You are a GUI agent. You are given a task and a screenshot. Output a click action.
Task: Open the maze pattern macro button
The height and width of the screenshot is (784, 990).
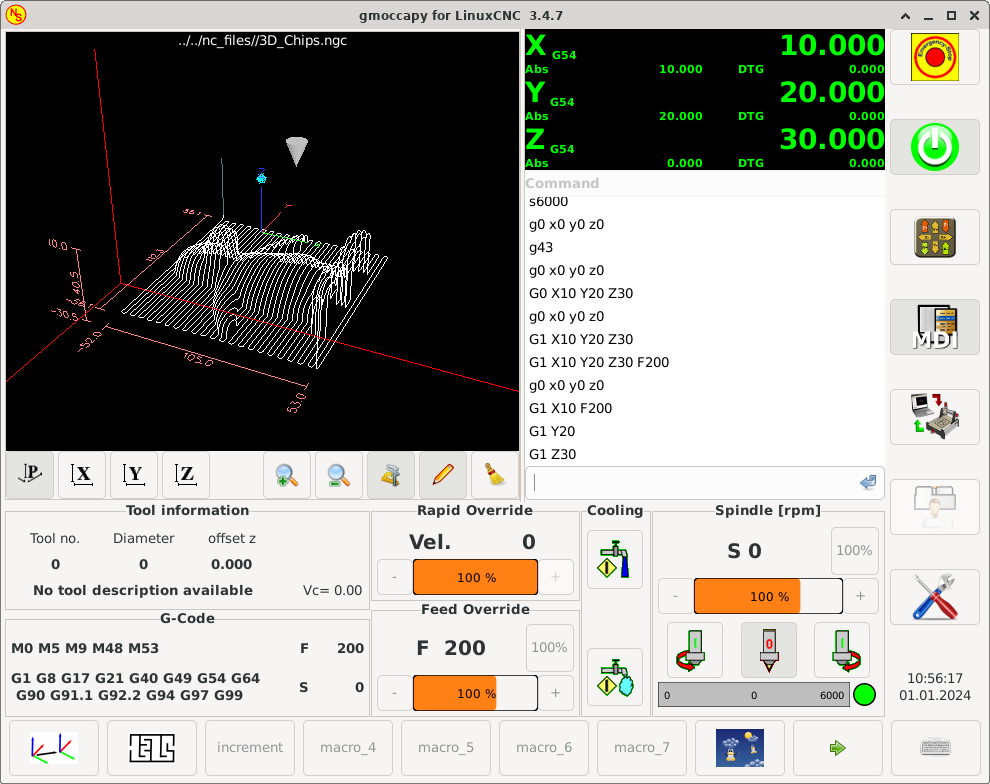click(x=152, y=748)
